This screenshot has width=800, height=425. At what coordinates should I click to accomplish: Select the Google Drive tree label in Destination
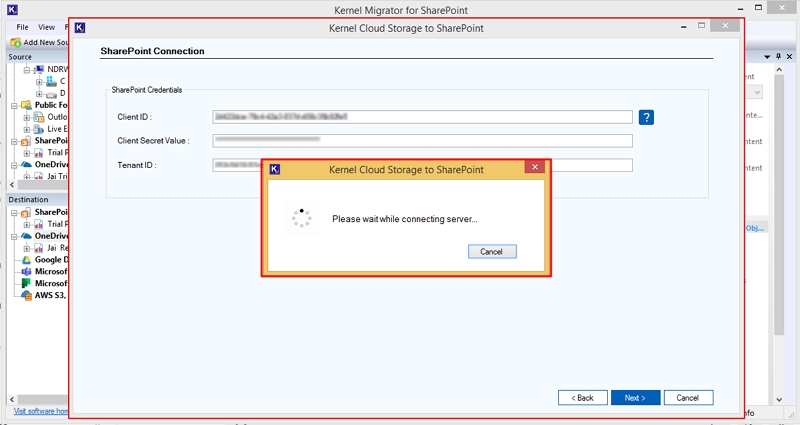pyautogui.click(x=51, y=260)
